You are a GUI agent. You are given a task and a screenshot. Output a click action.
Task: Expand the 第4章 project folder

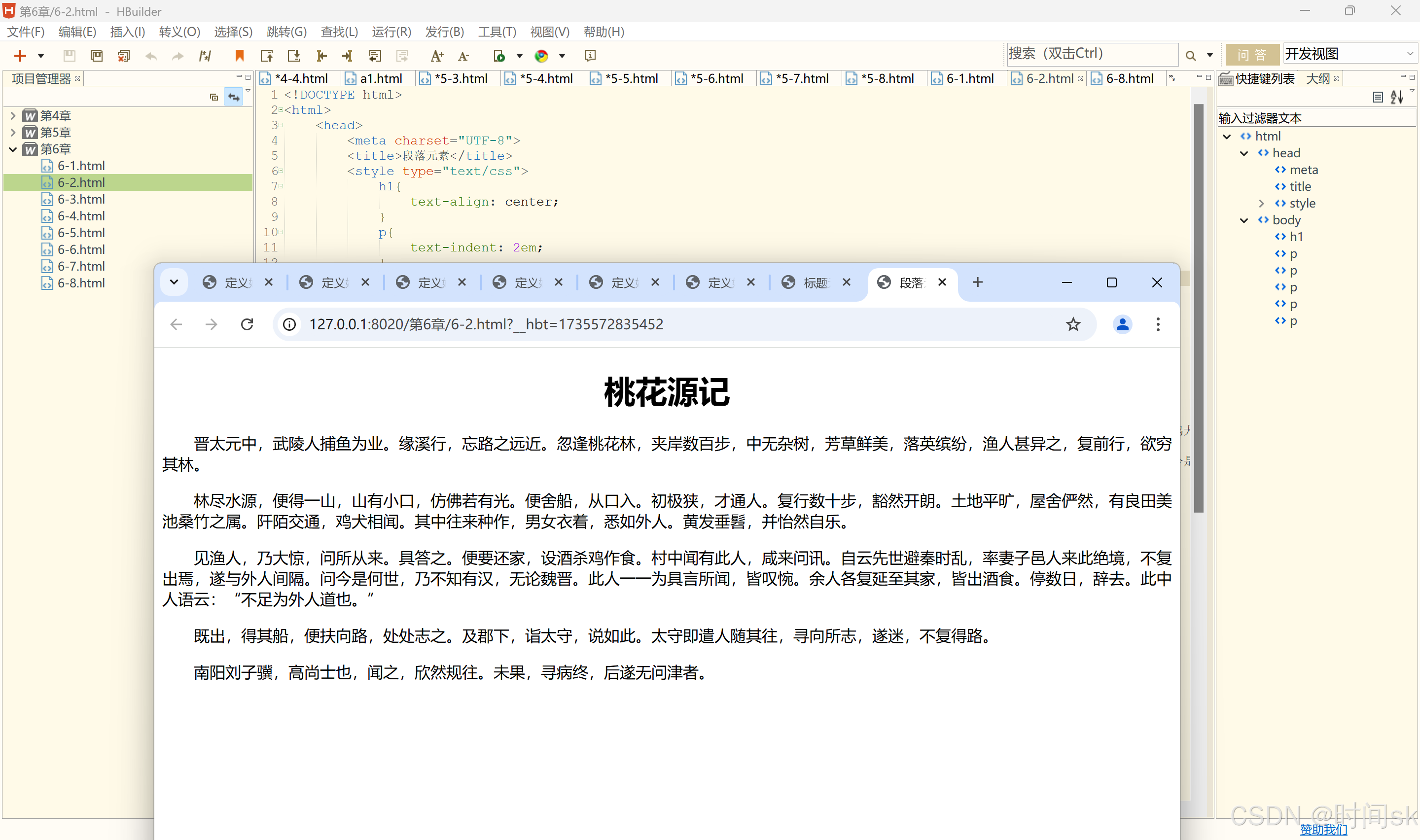point(12,115)
